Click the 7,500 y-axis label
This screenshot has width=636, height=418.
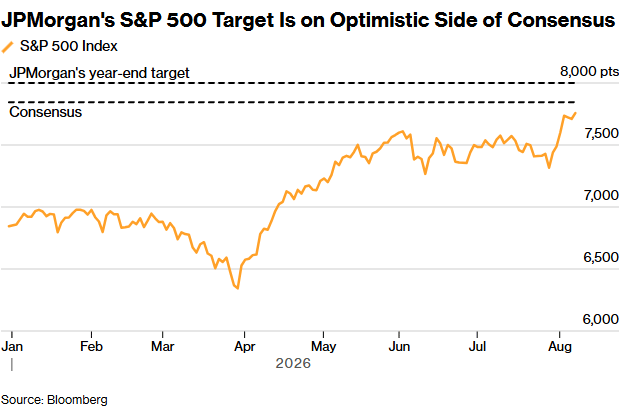[601, 133]
